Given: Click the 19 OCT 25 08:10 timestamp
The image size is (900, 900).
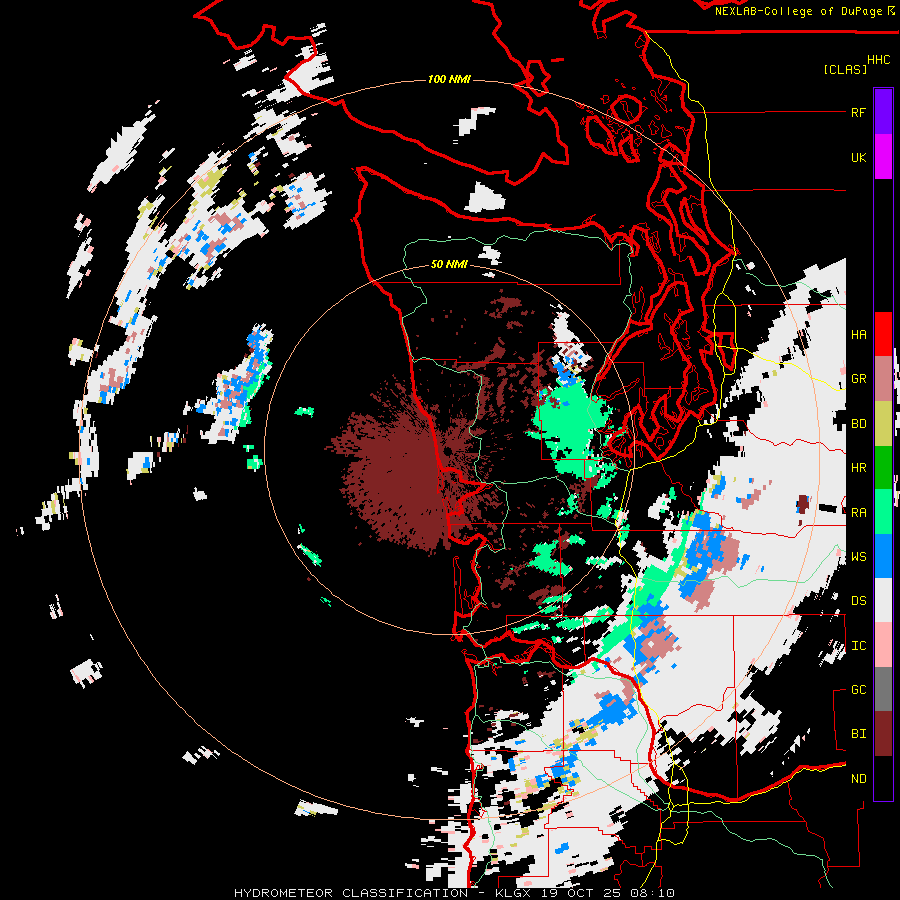Looking at the screenshot, I should click(x=607, y=893).
